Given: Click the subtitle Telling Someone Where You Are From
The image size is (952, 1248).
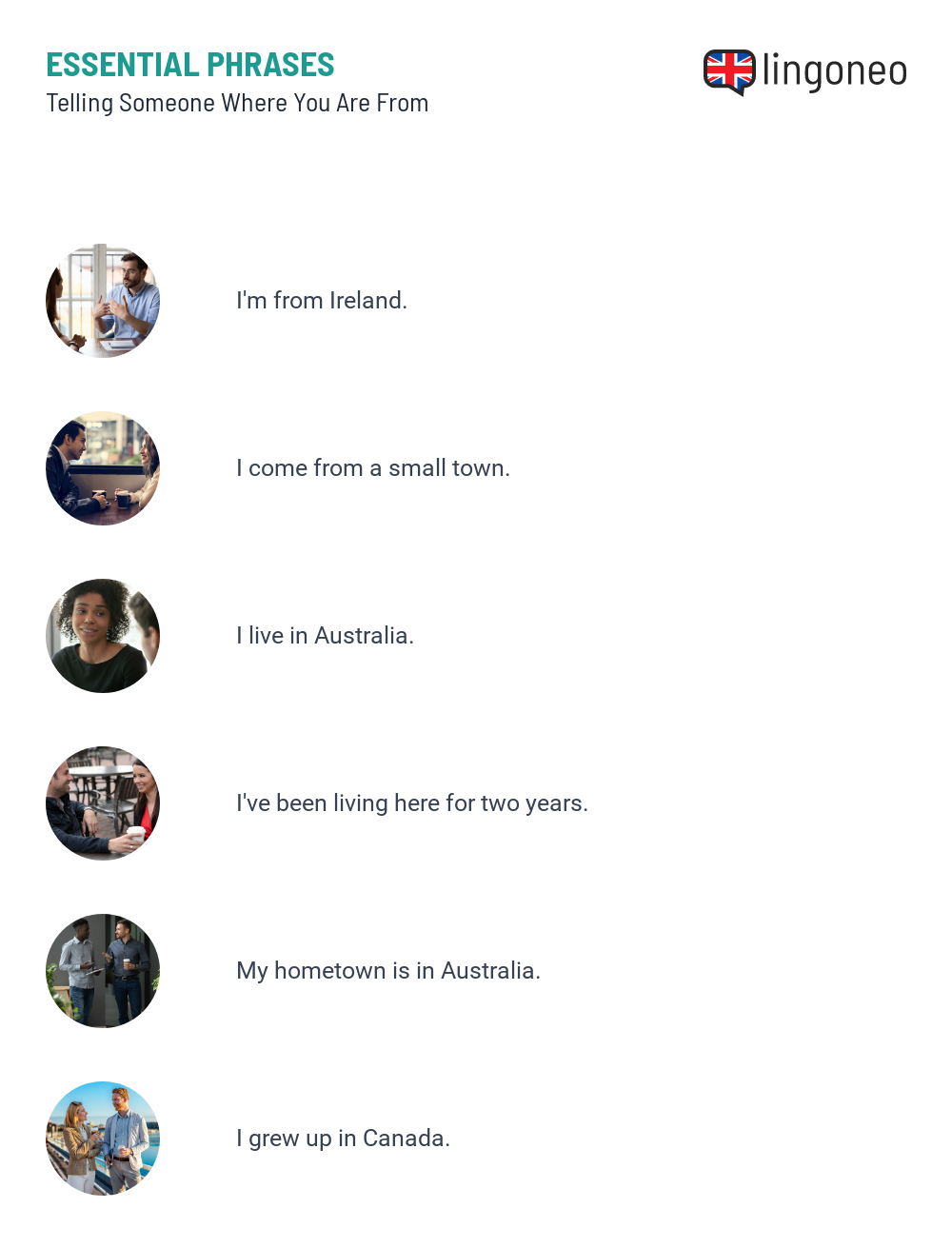Looking at the screenshot, I should pyautogui.click(x=237, y=103).
